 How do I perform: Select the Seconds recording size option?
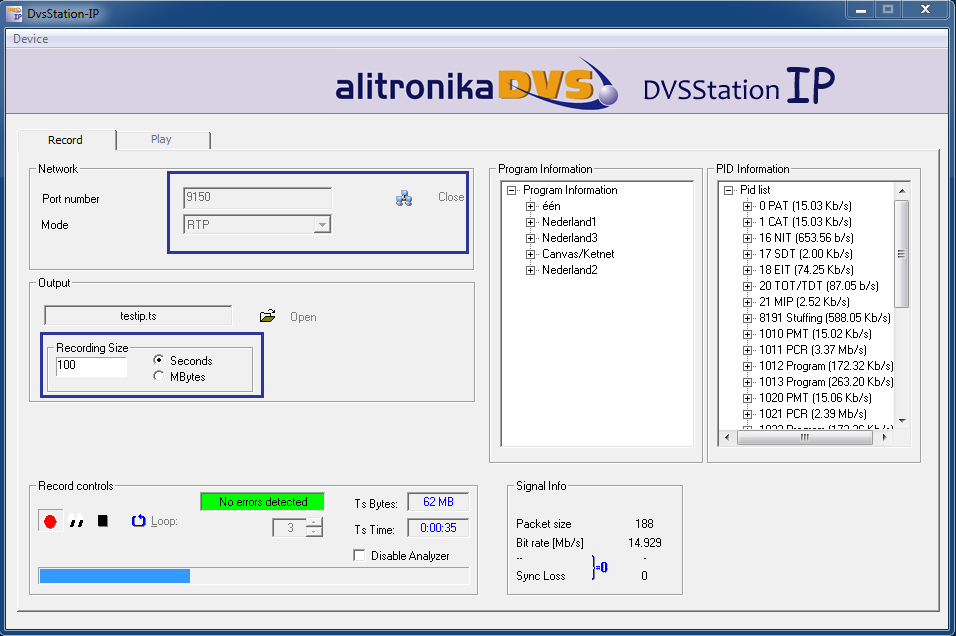pyautogui.click(x=159, y=360)
